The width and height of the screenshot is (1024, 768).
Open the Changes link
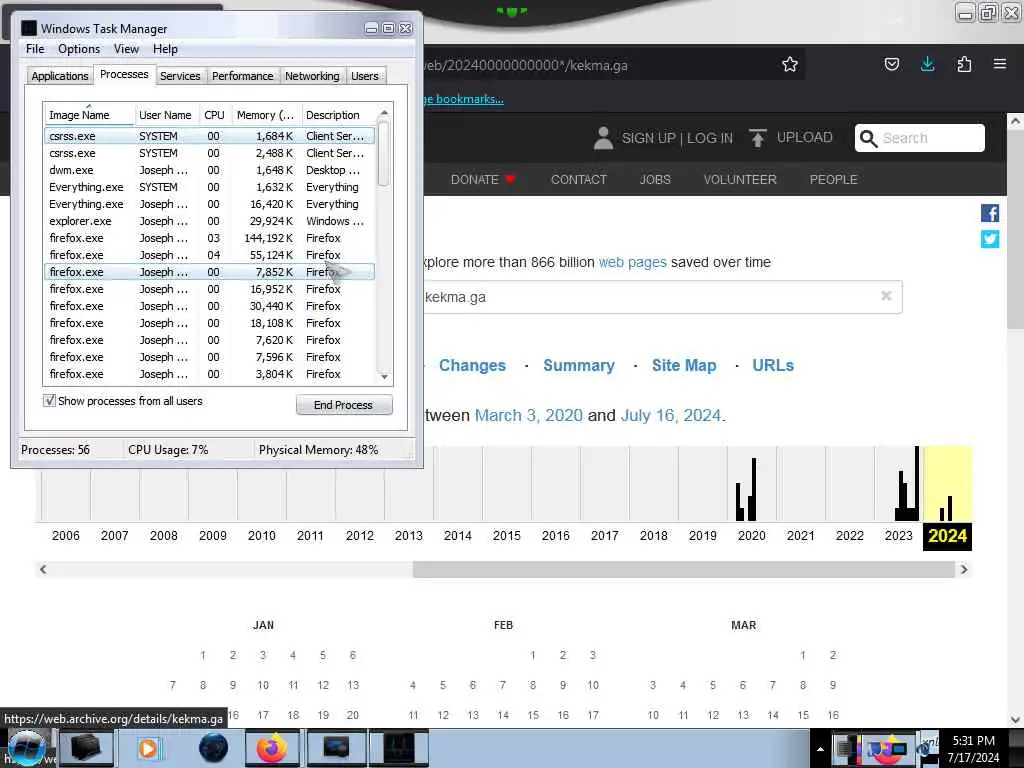(x=472, y=365)
